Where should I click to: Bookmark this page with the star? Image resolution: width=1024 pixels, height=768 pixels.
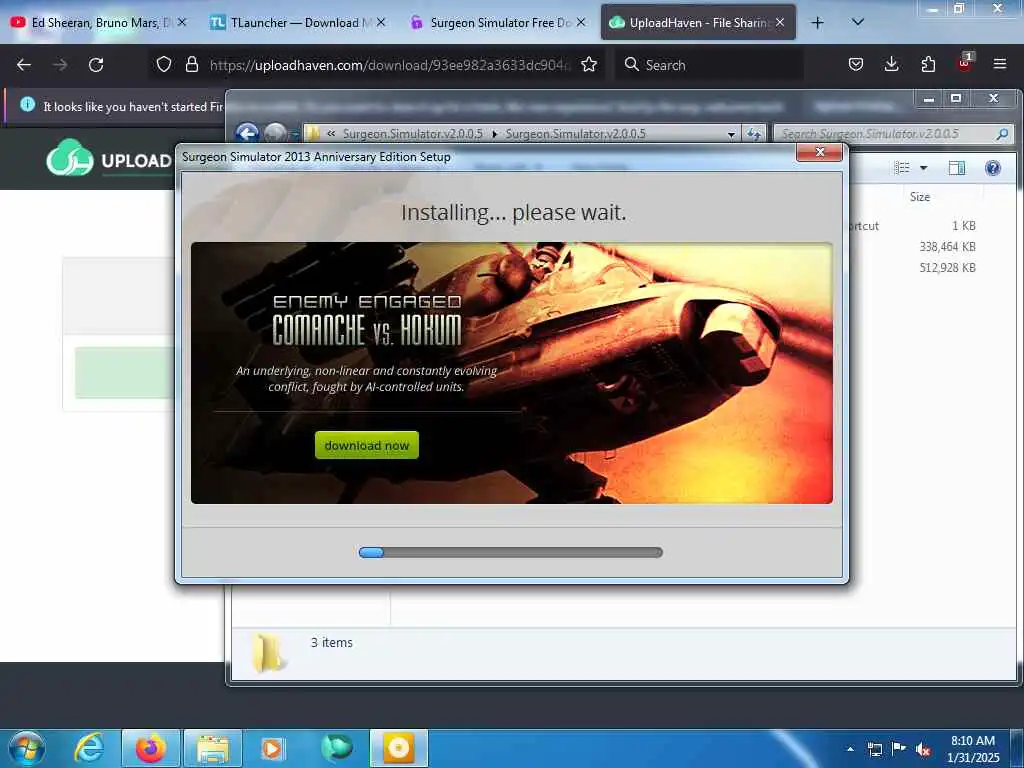pyautogui.click(x=589, y=64)
